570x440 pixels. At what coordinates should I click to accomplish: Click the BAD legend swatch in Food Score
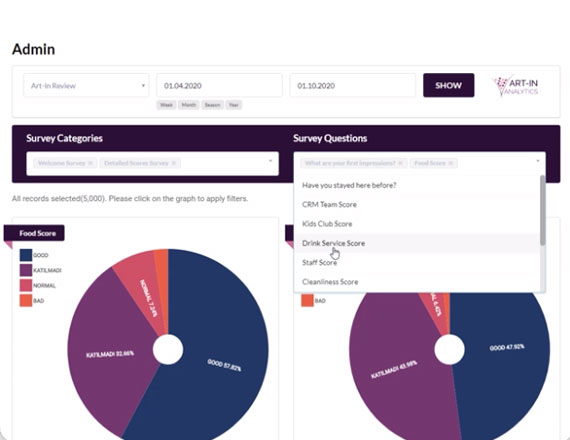pyautogui.click(x=26, y=301)
